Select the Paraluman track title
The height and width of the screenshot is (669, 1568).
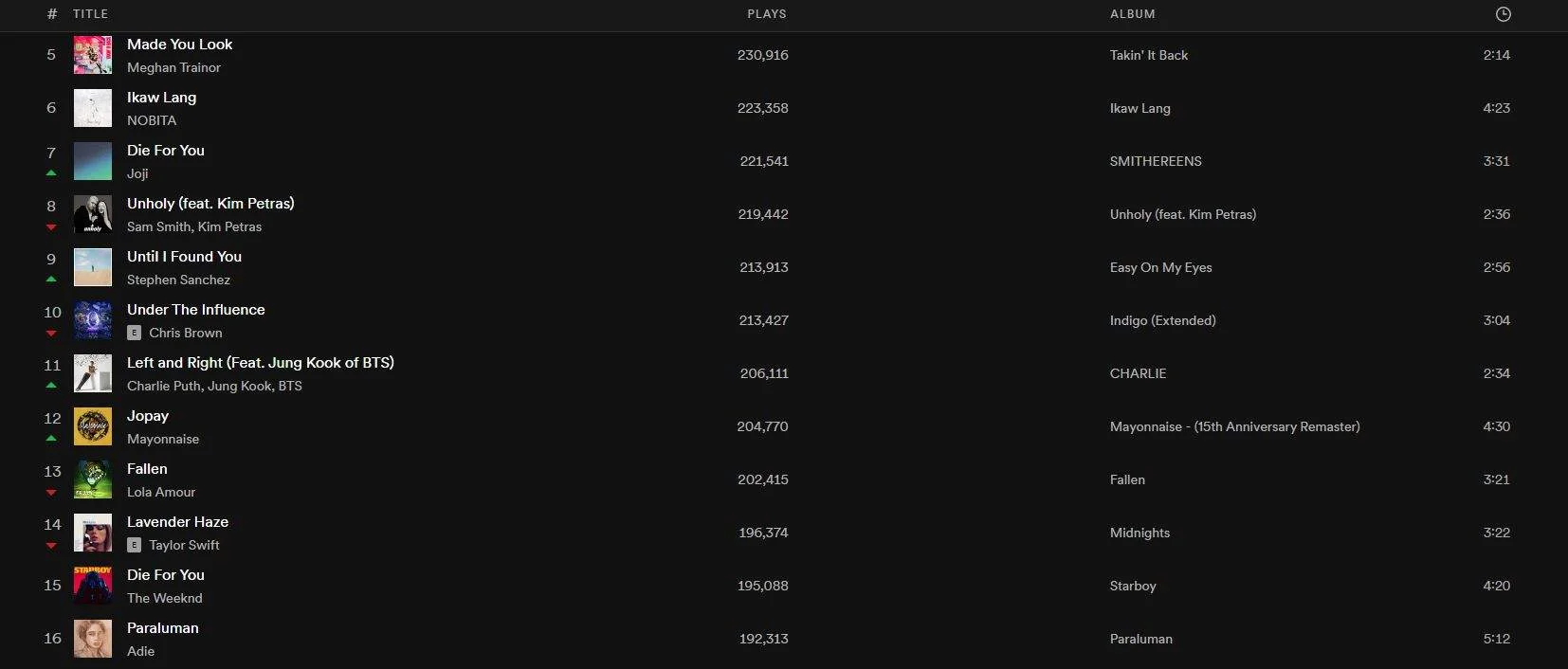point(163,627)
